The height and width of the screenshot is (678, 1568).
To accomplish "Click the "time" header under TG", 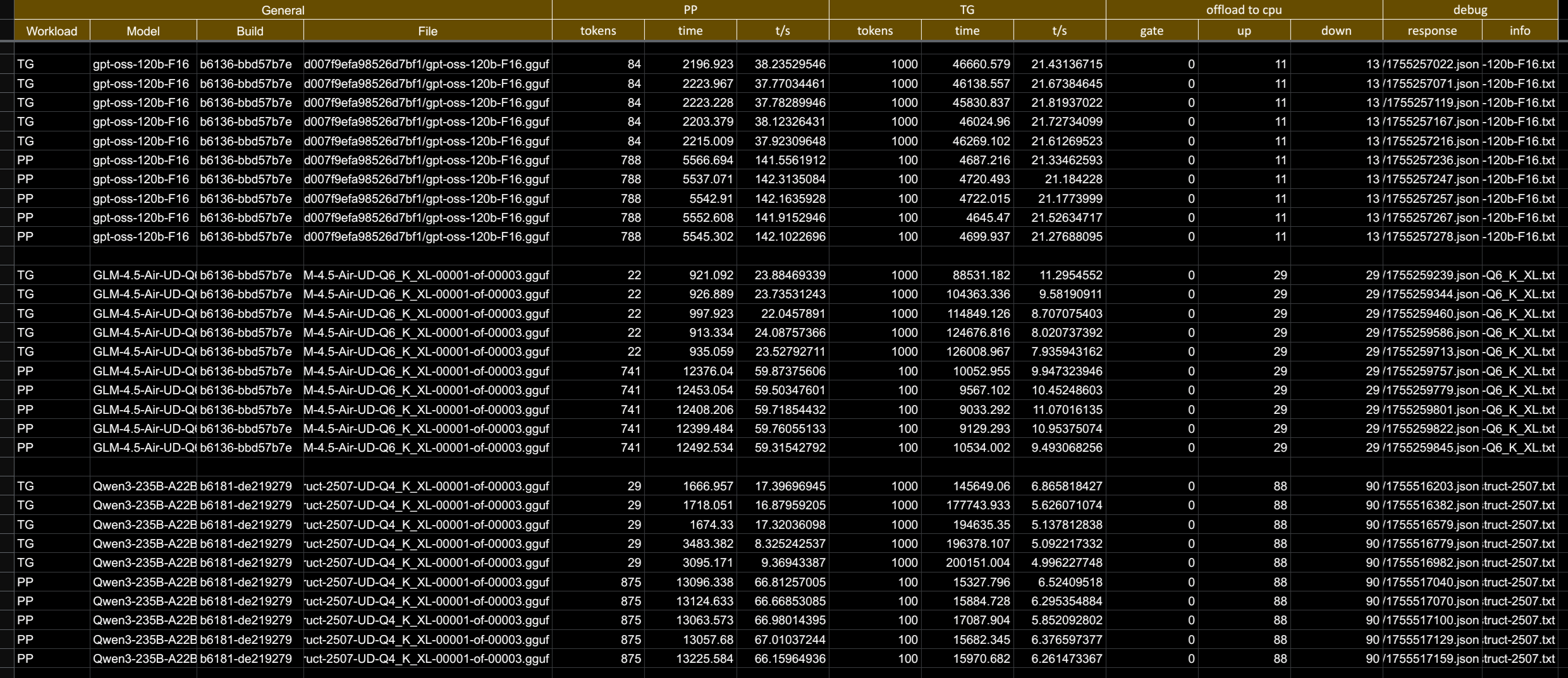I will click(967, 31).
